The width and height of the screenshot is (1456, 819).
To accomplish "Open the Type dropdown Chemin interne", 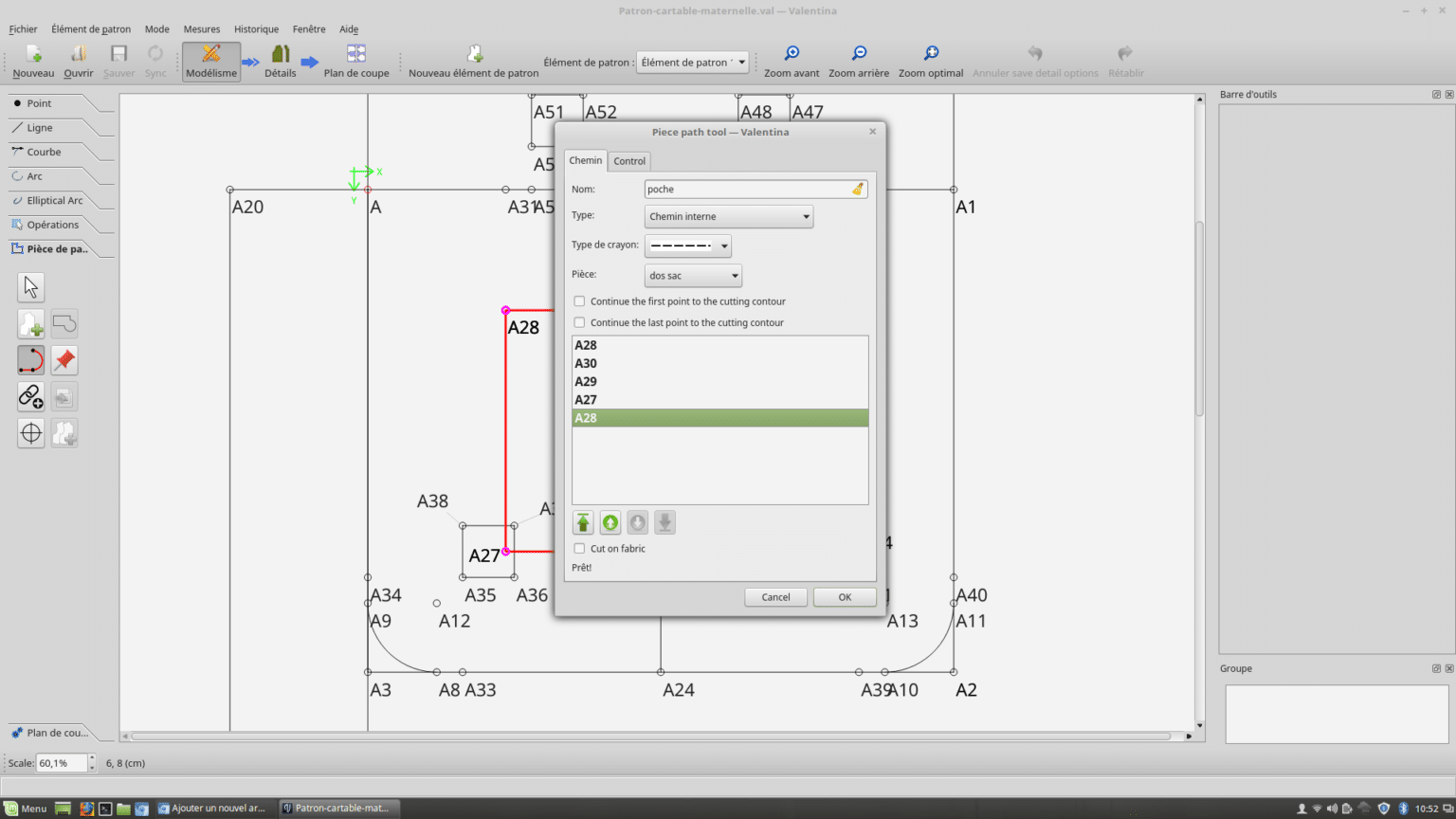I will (728, 217).
